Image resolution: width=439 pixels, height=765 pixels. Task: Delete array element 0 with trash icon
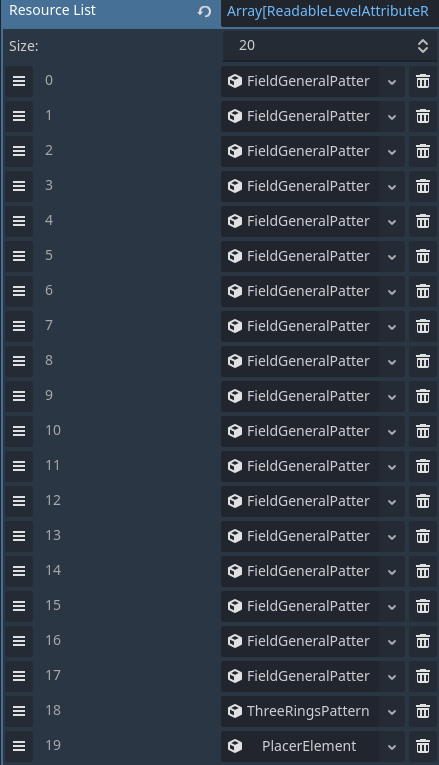point(423,81)
